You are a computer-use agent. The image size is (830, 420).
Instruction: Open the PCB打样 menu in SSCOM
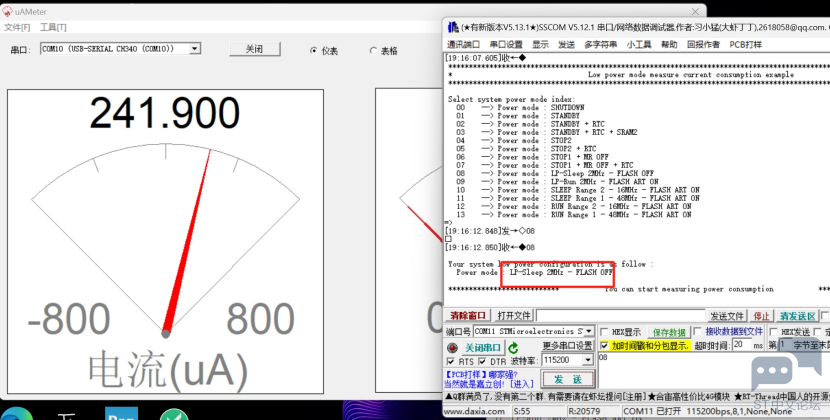[x=746, y=44]
